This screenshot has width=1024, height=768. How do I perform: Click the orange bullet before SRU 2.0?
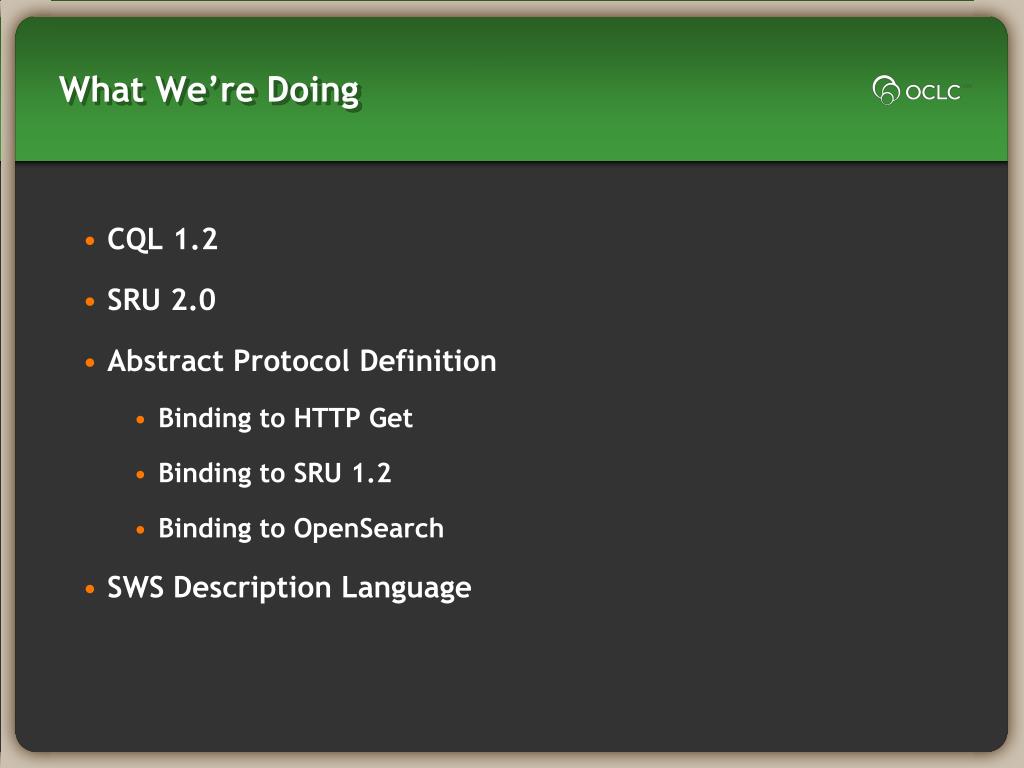tap(90, 302)
